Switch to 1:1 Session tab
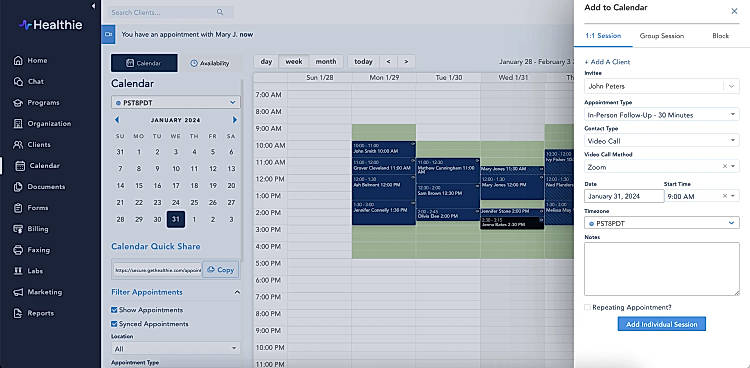The width and height of the screenshot is (750, 368). click(603, 36)
